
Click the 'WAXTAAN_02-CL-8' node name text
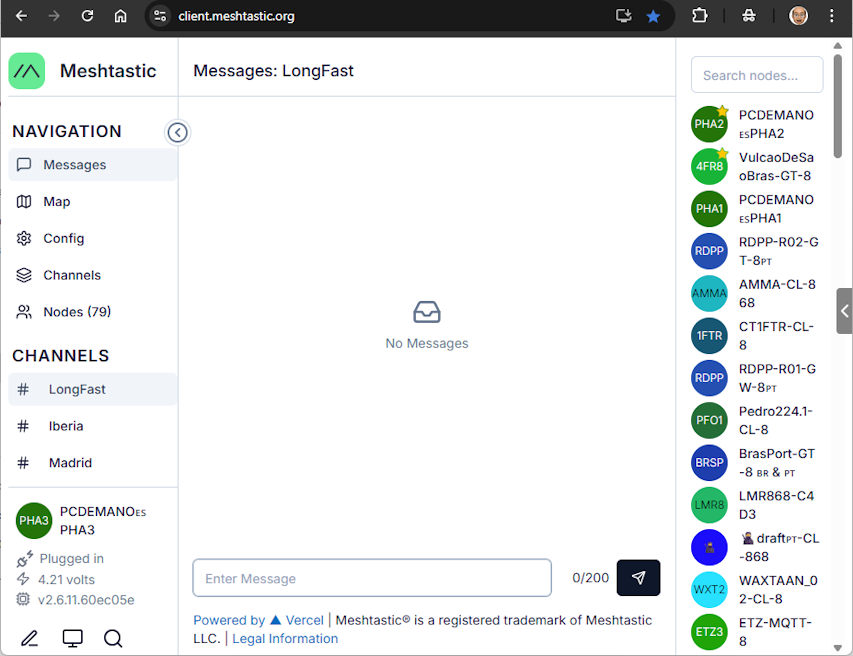[x=778, y=590]
